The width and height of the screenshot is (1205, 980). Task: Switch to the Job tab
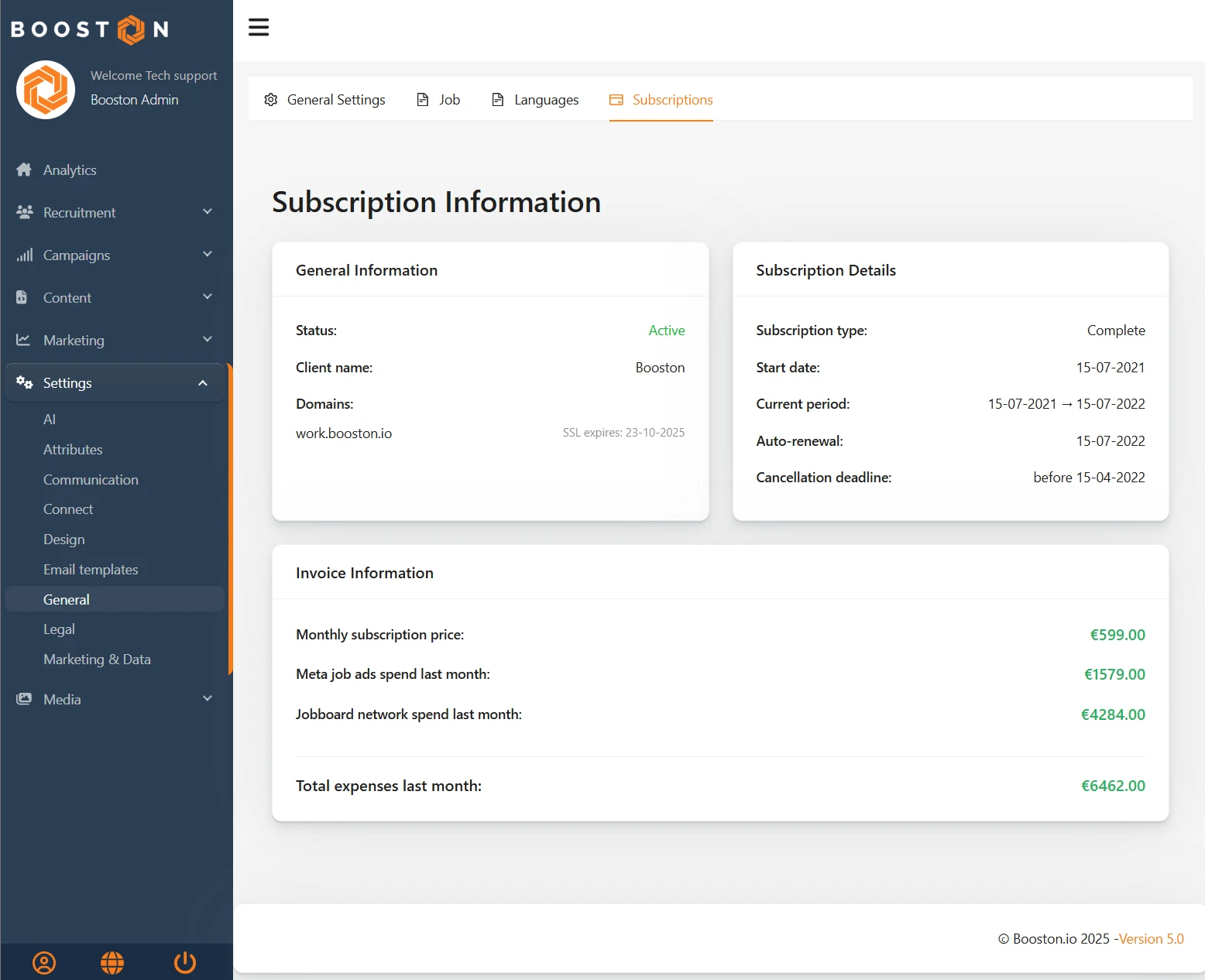439,100
